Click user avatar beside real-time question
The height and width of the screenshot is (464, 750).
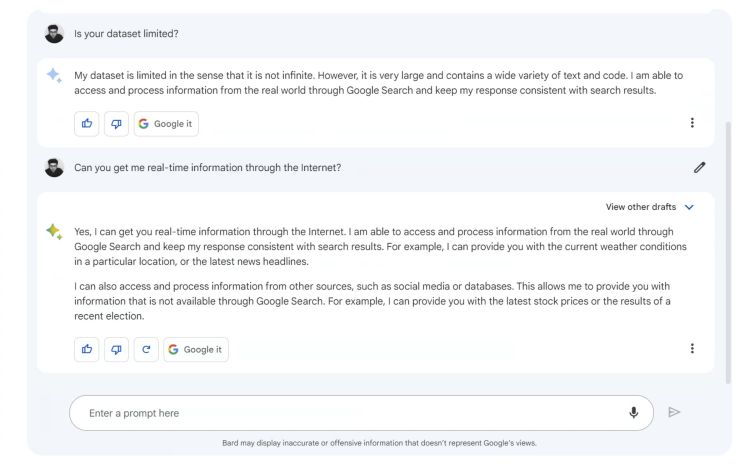pyautogui.click(x=54, y=167)
